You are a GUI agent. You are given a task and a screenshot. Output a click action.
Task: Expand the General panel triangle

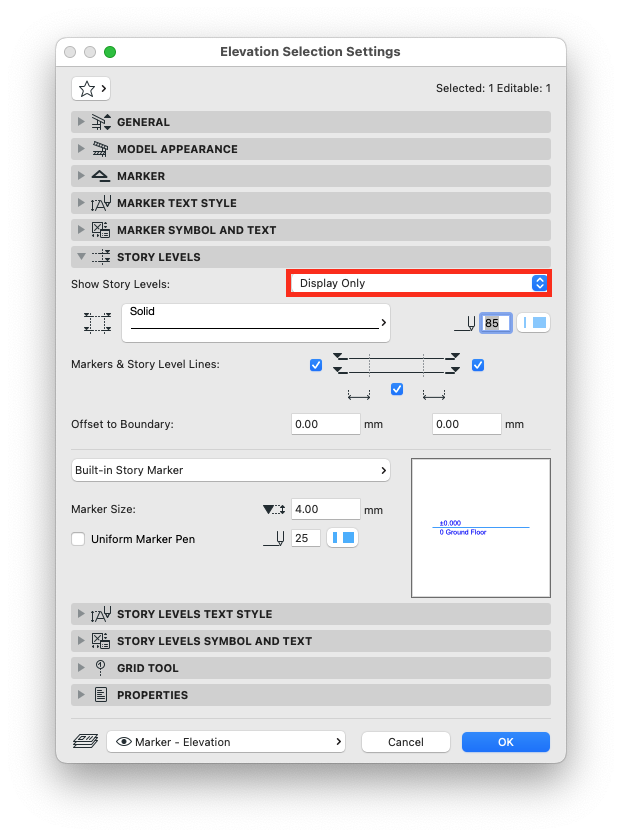[x=81, y=122]
